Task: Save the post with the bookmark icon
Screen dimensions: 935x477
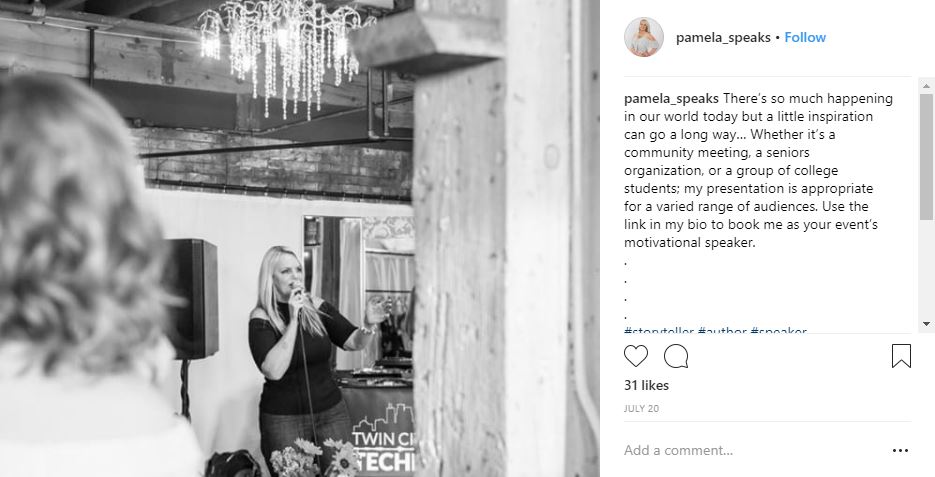Action: coord(901,356)
